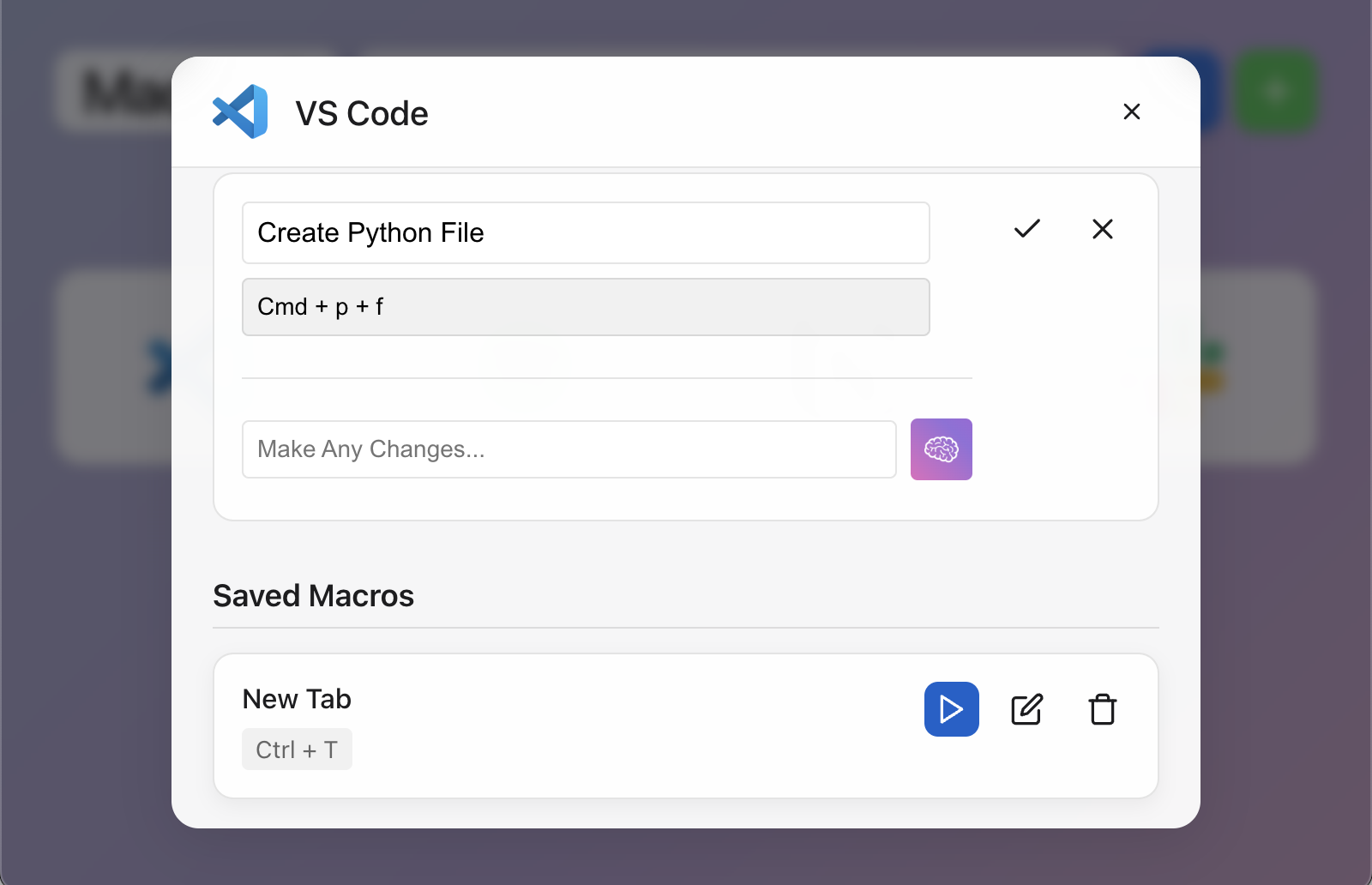Focus the Create Python File name field

[586, 232]
